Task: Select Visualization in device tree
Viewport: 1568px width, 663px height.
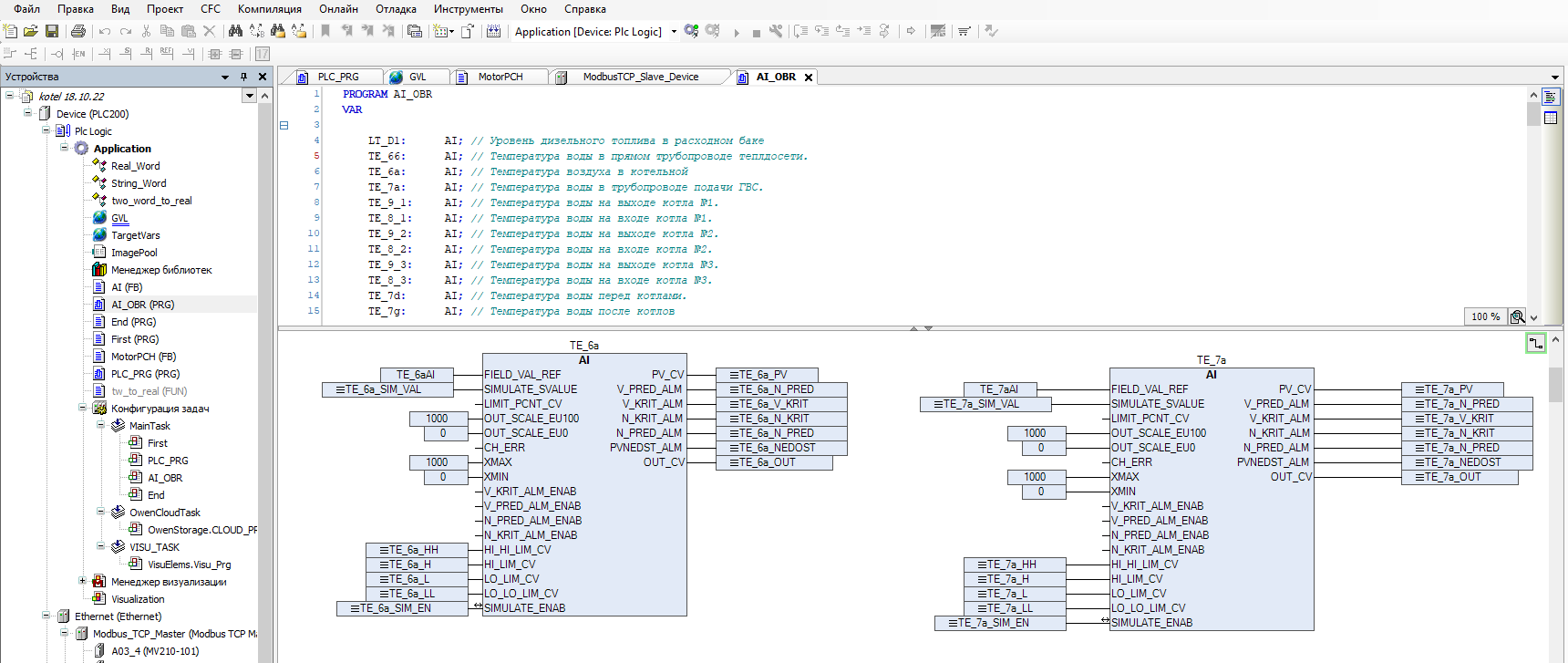Action: pos(138,599)
